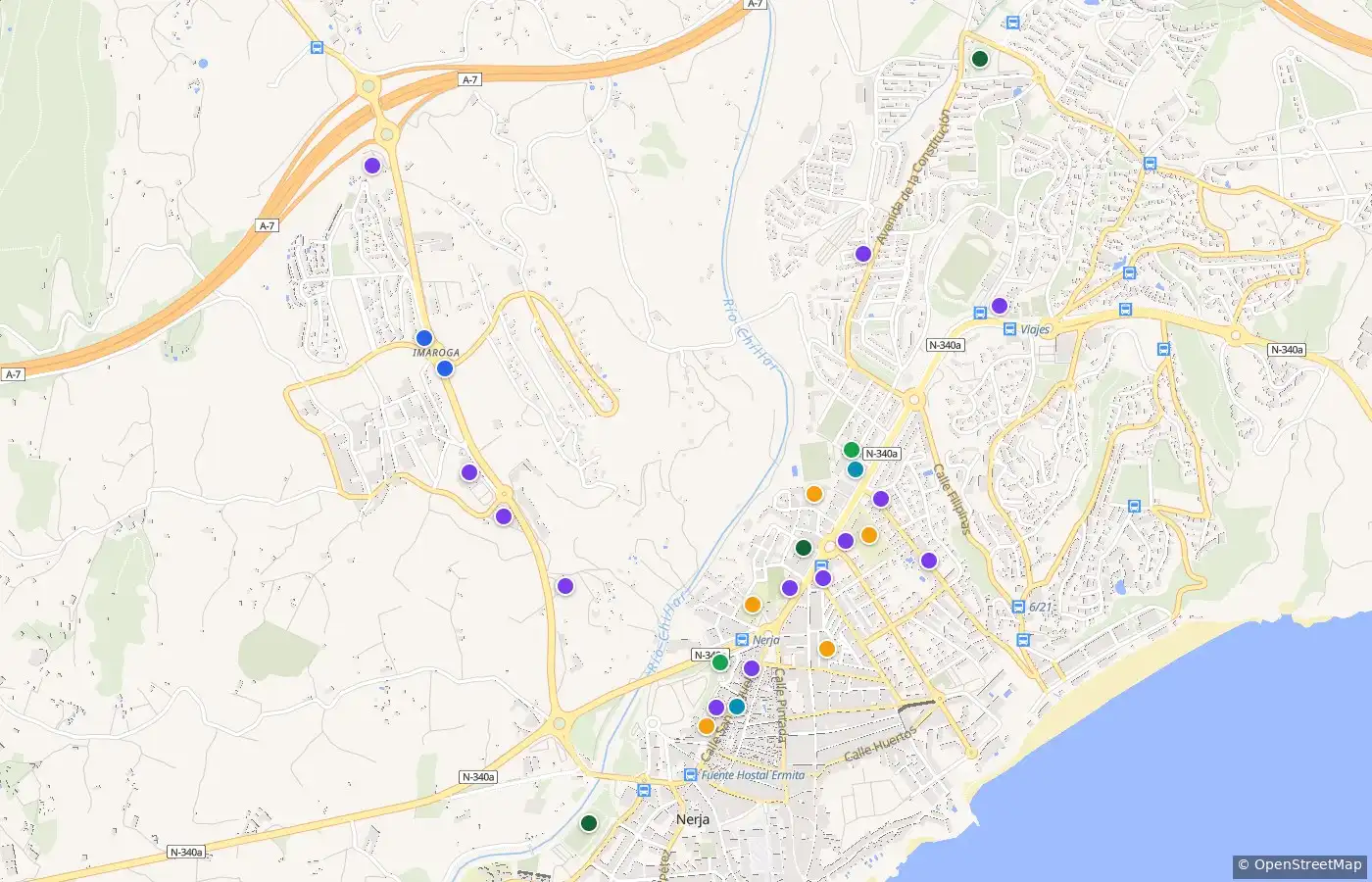Open the OpenStreetMap attribution link
The height and width of the screenshot is (882, 1372).
pos(1299,864)
